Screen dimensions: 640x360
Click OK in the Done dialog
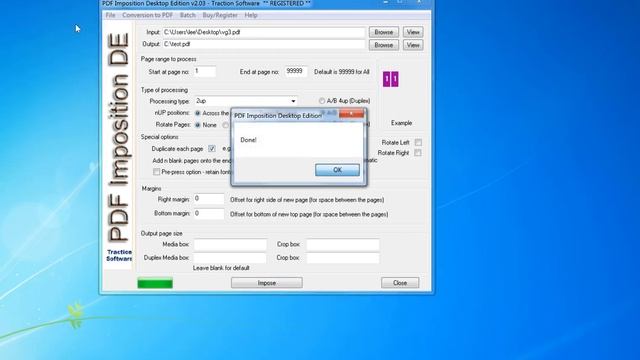[337, 170]
